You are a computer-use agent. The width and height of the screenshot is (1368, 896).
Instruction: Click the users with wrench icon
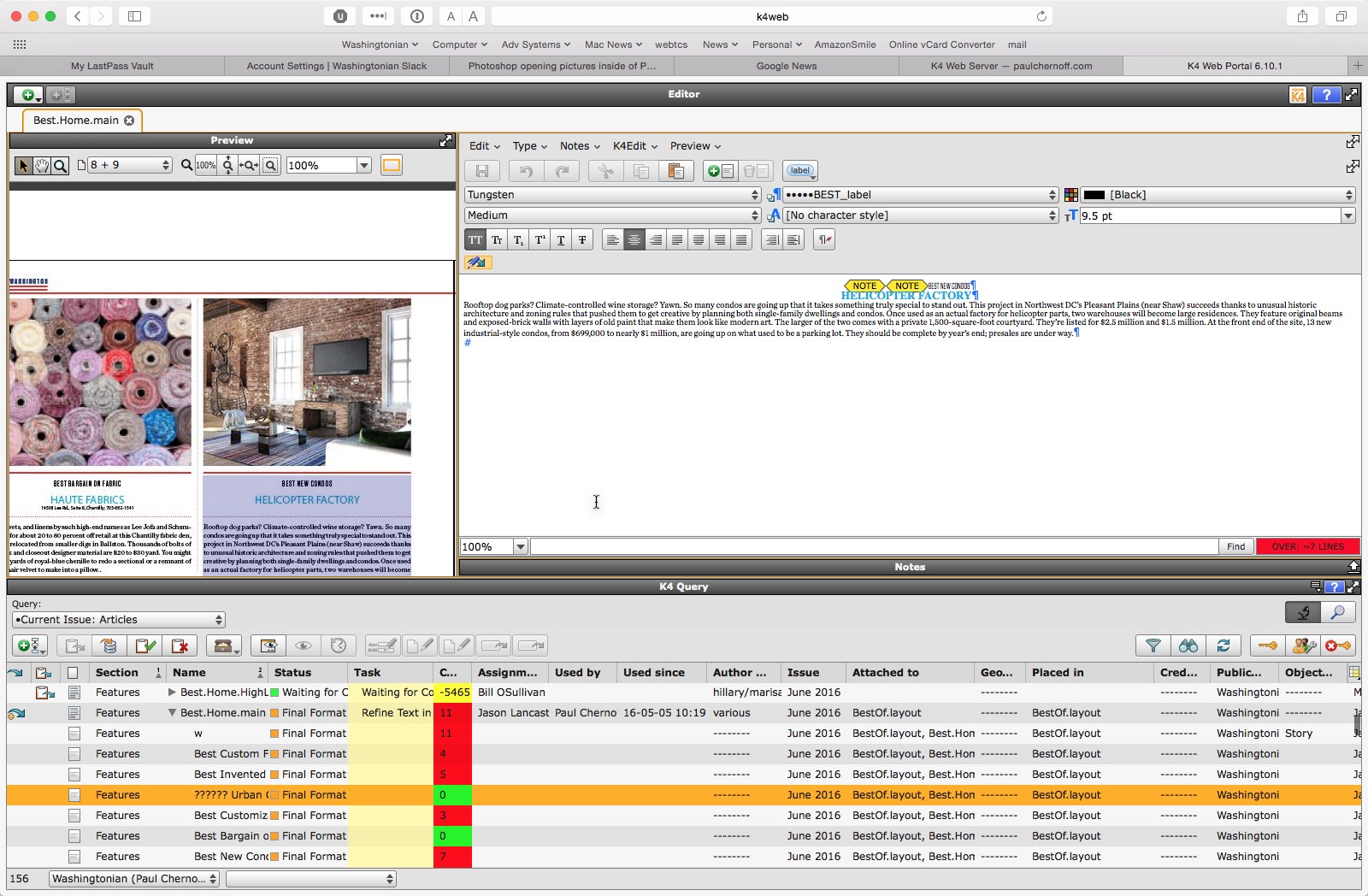1303,645
